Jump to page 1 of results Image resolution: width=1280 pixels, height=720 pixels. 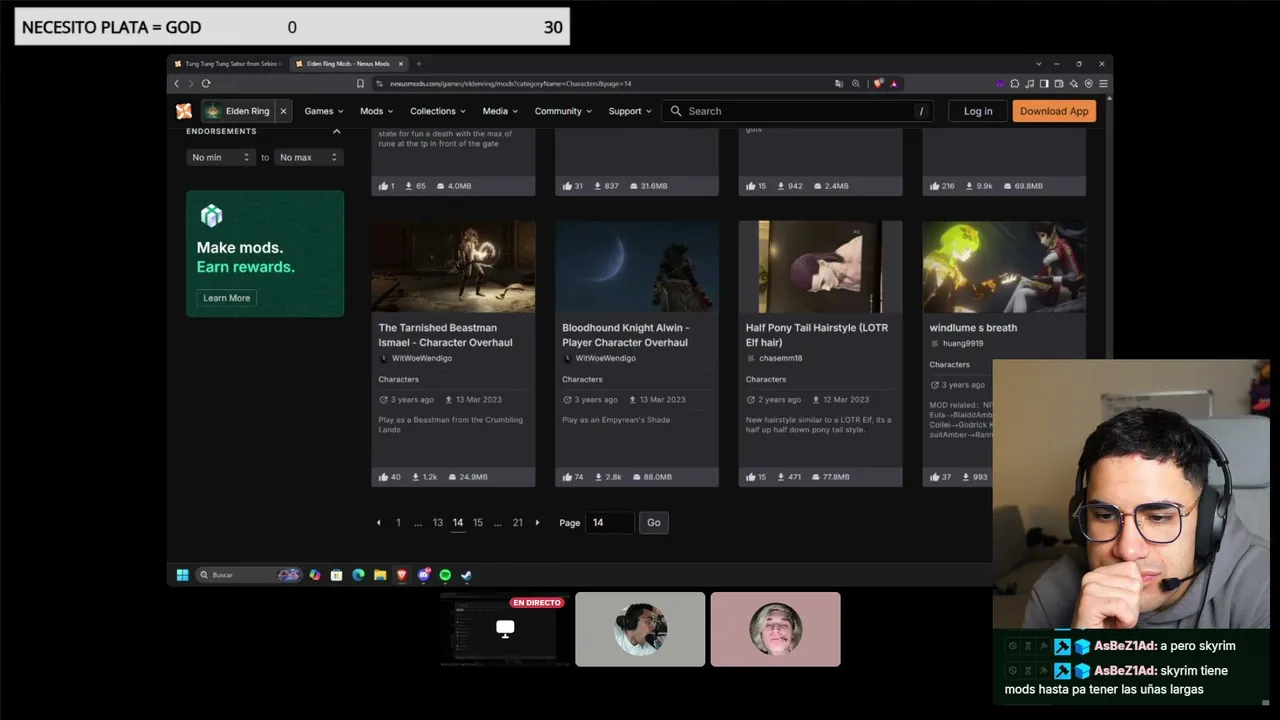pos(398,522)
